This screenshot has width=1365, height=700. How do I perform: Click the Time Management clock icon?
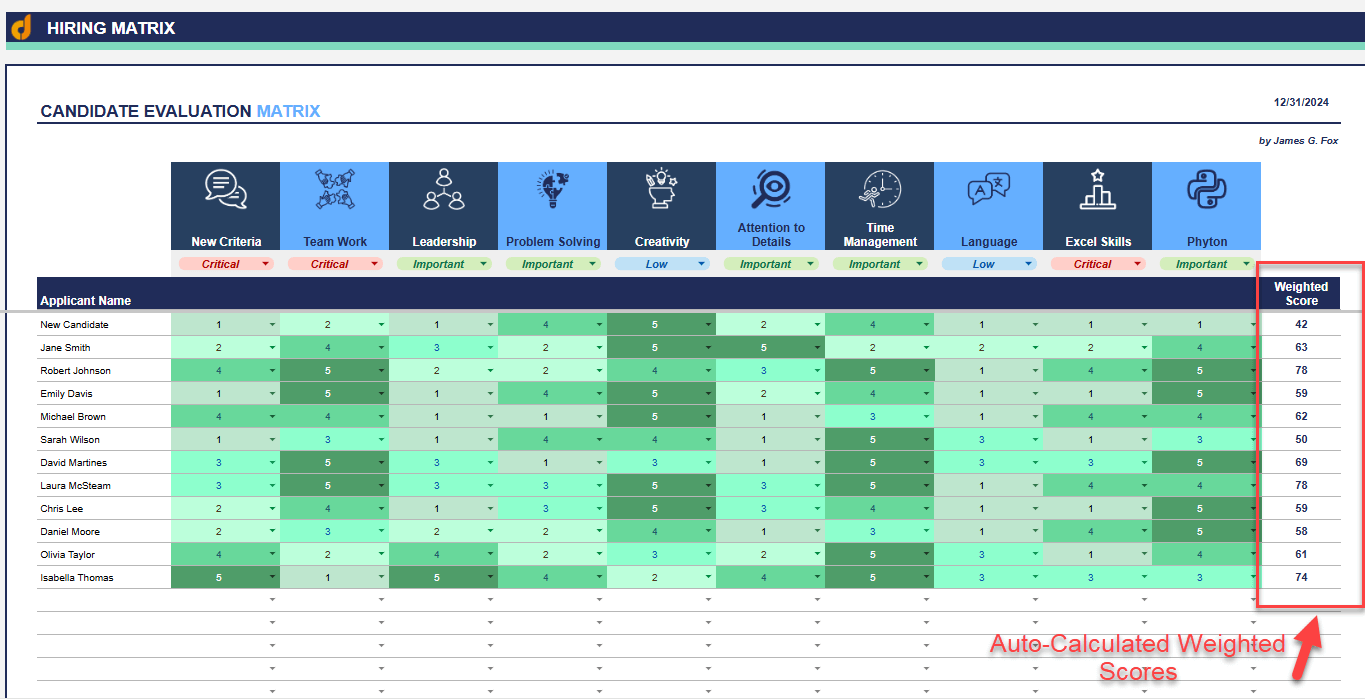(x=879, y=190)
